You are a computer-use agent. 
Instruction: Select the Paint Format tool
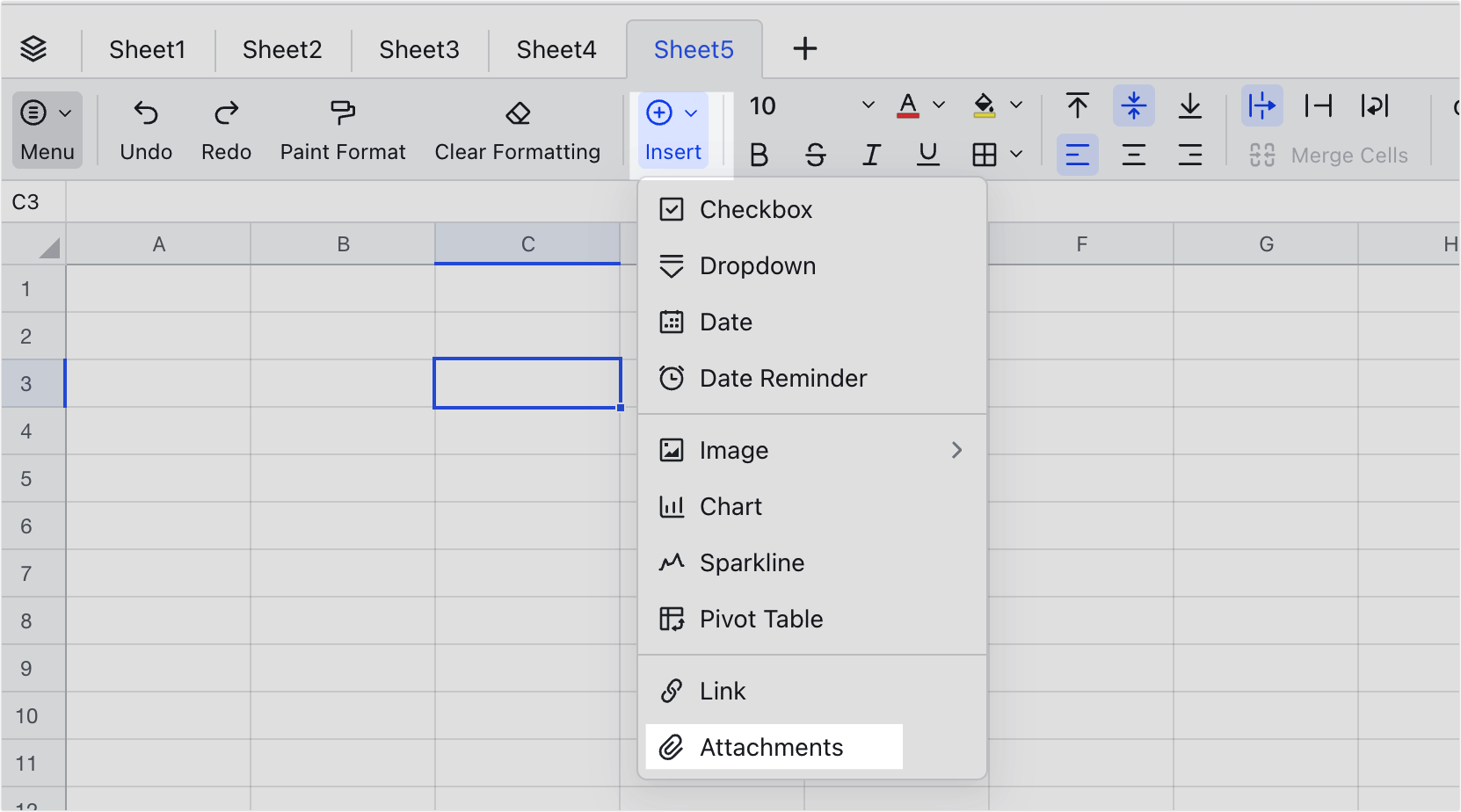[x=342, y=129]
